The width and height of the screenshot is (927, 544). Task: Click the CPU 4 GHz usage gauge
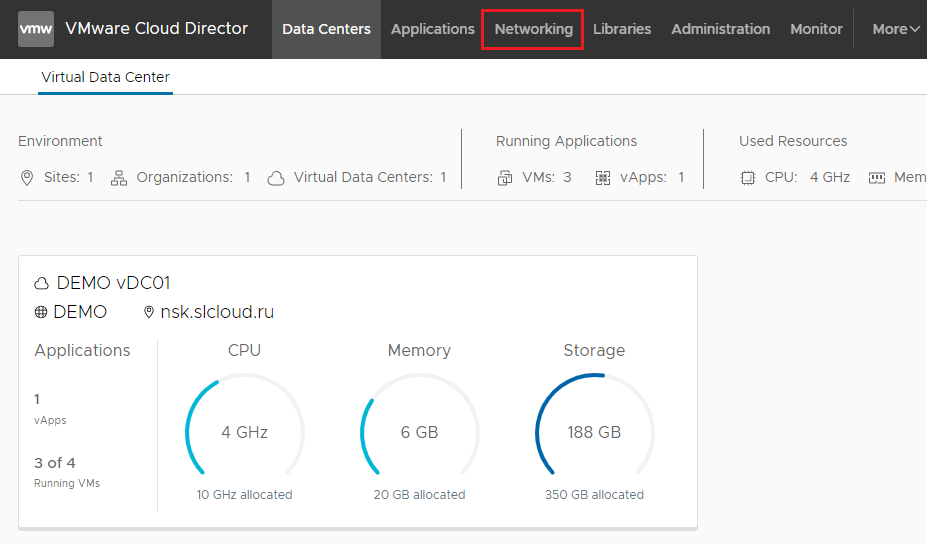pos(244,432)
